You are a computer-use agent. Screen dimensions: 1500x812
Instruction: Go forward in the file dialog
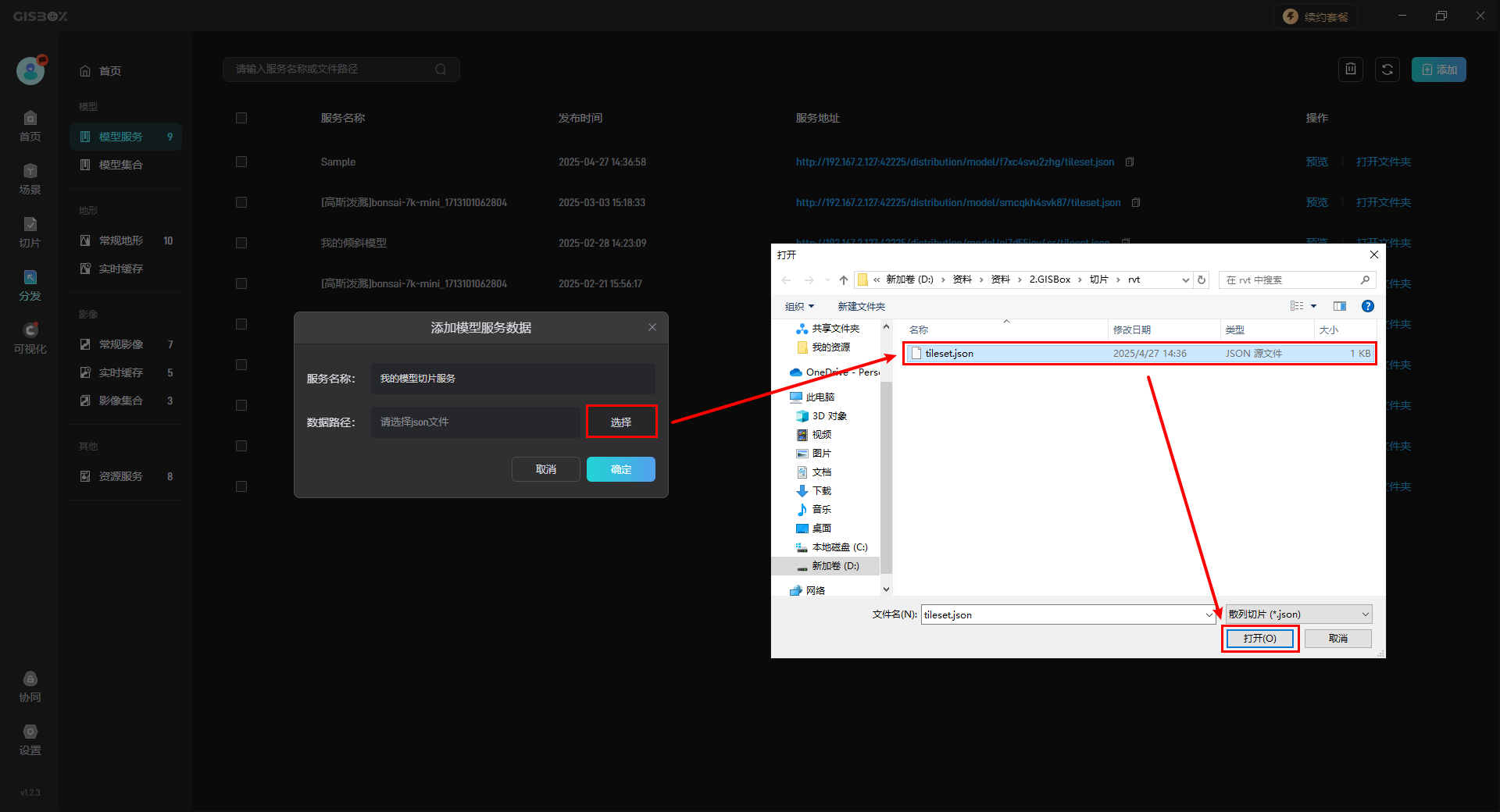809,280
